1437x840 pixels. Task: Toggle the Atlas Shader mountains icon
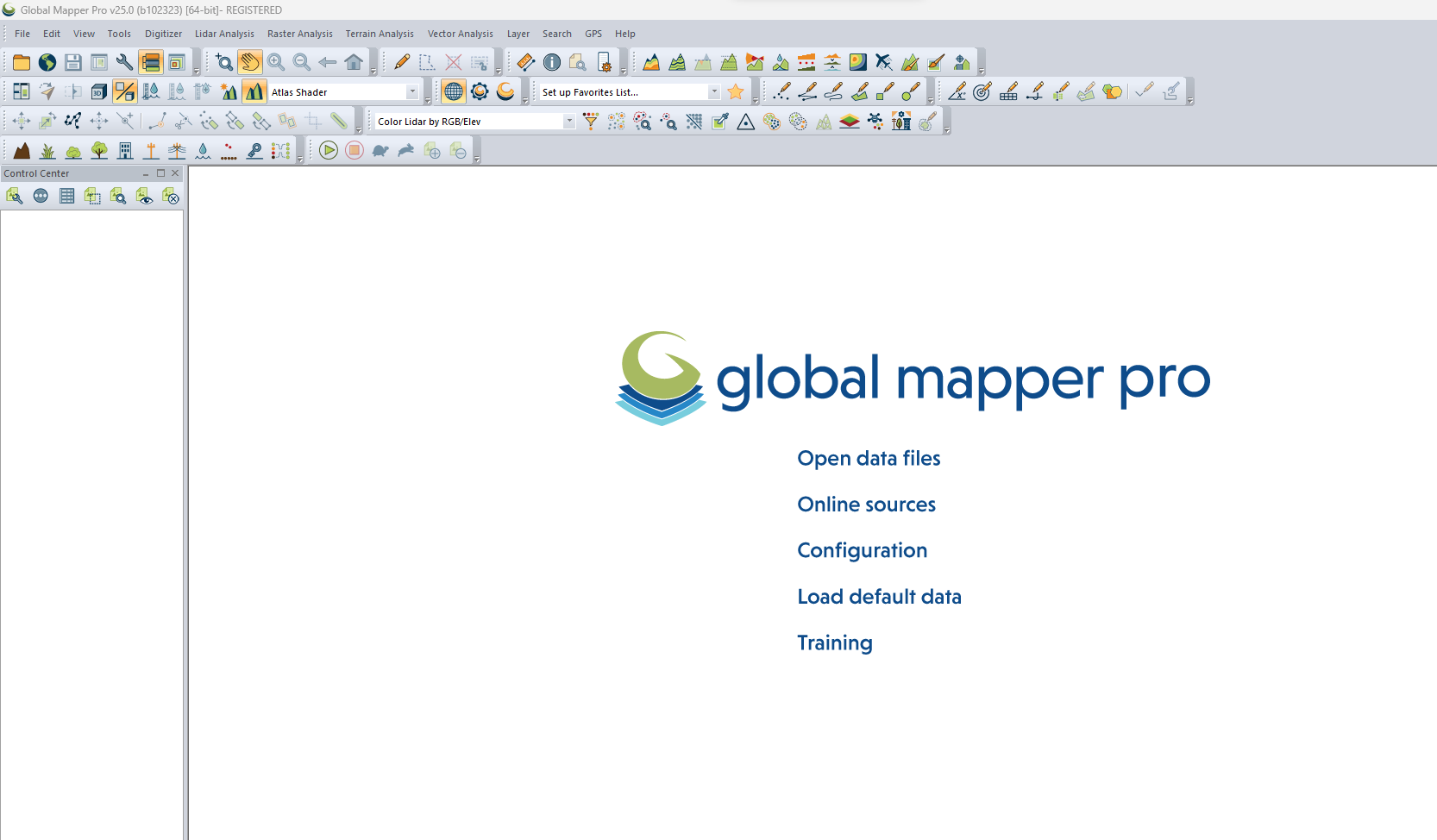pyautogui.click(x=254, y=91)
